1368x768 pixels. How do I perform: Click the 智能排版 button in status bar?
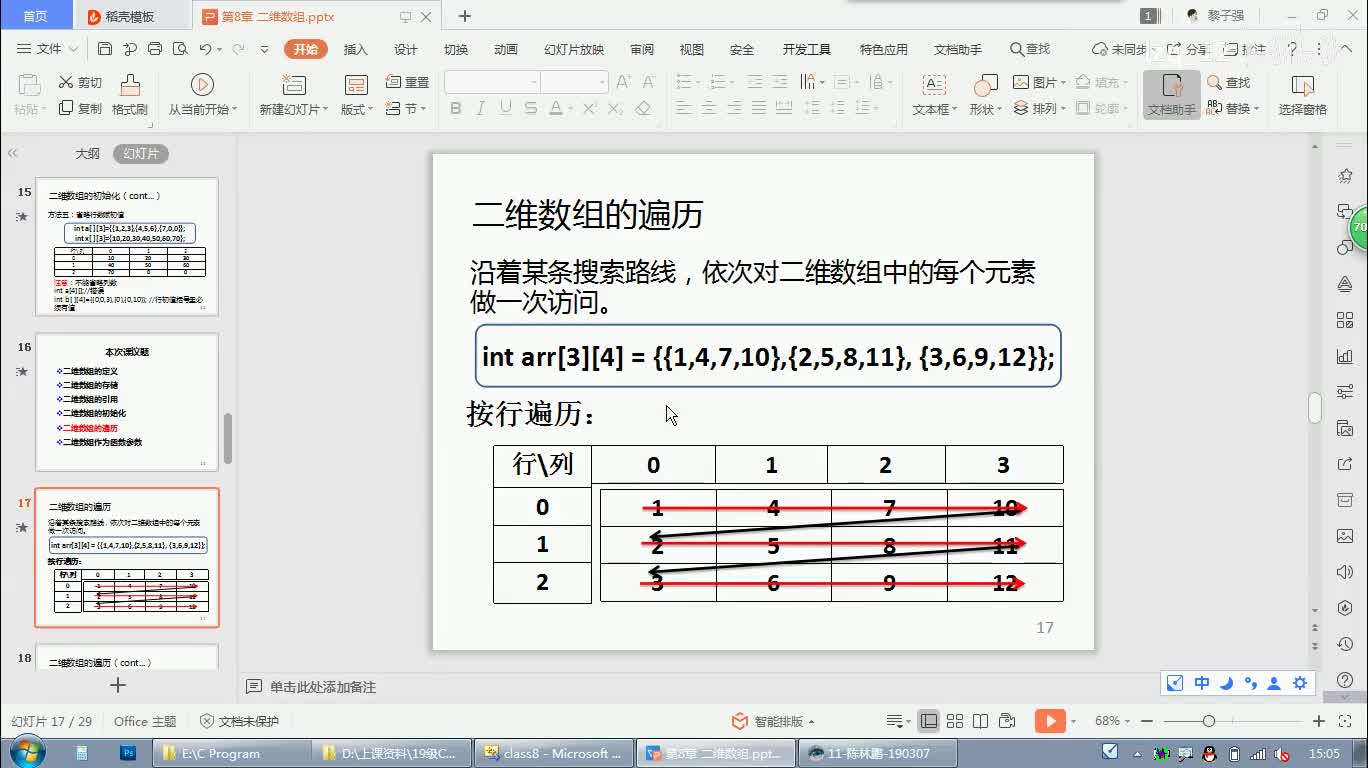tap(777, 721)
